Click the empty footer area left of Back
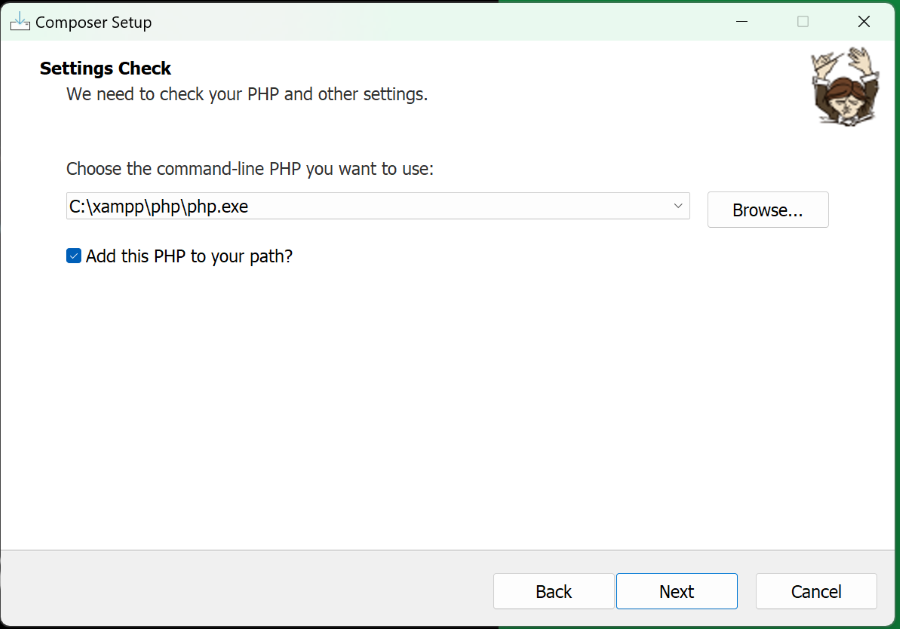900x629 pixels. [x=250, y=590]
